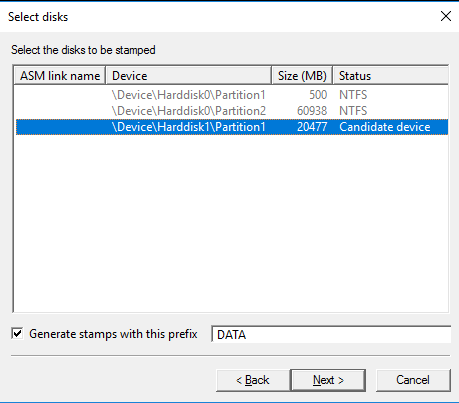This screenshot has height=403, width=459.
Task: Click the 60938 size cell
Action: click(x=312, y=111)
